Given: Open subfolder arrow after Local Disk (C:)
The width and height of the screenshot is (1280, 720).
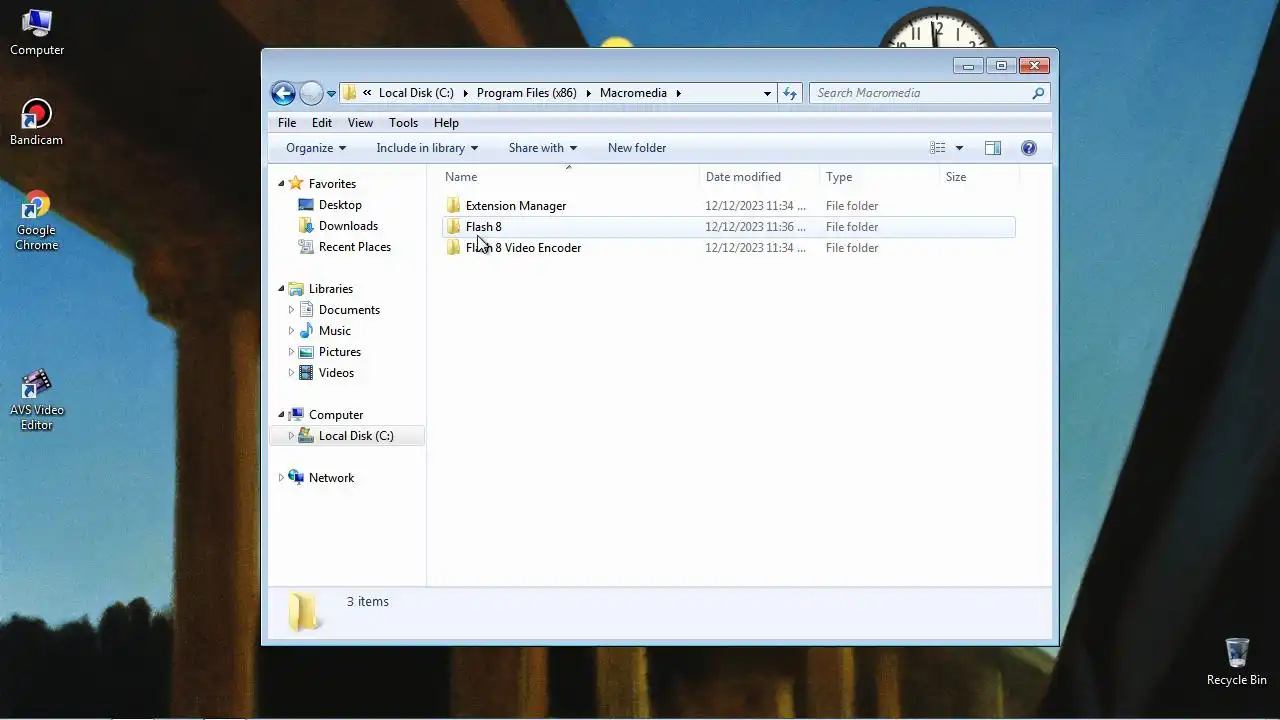Looking at the screenshot, I should (465, 93).
